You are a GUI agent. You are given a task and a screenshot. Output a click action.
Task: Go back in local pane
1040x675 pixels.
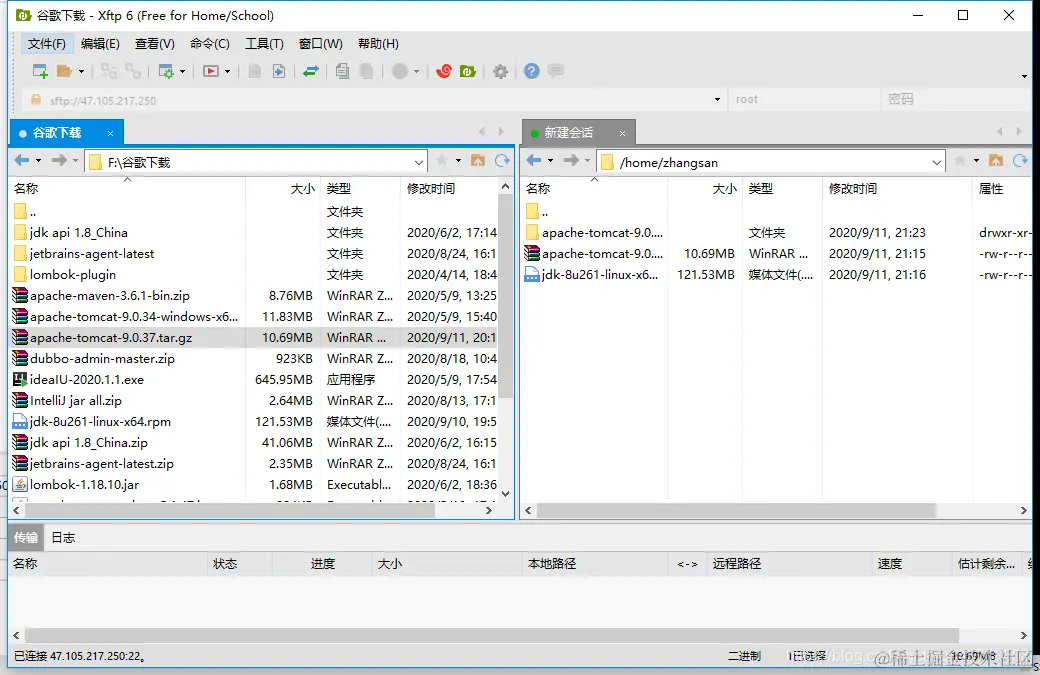click(x=22, y=160)
